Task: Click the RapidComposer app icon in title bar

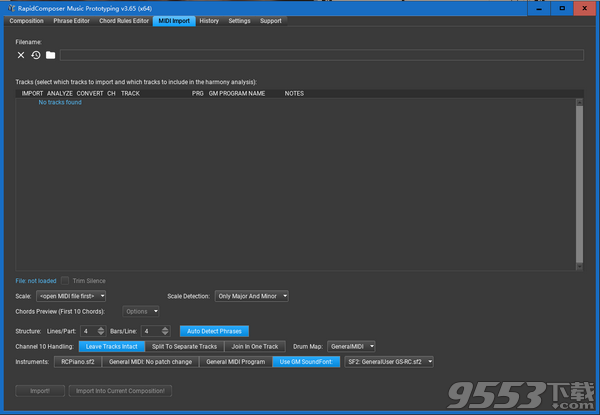Action: point(11,8)
